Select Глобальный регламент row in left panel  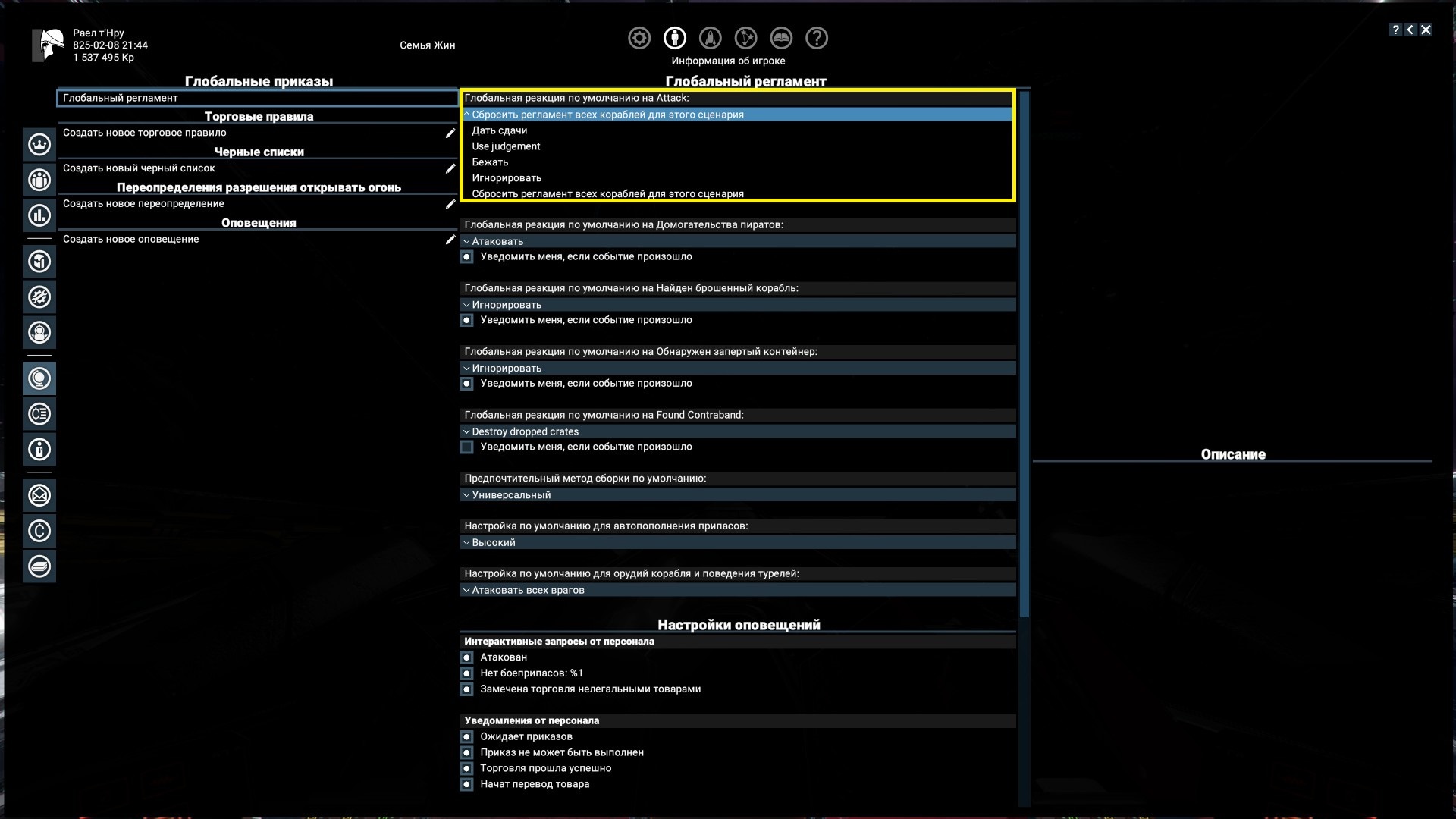click(x=258, y=98)
